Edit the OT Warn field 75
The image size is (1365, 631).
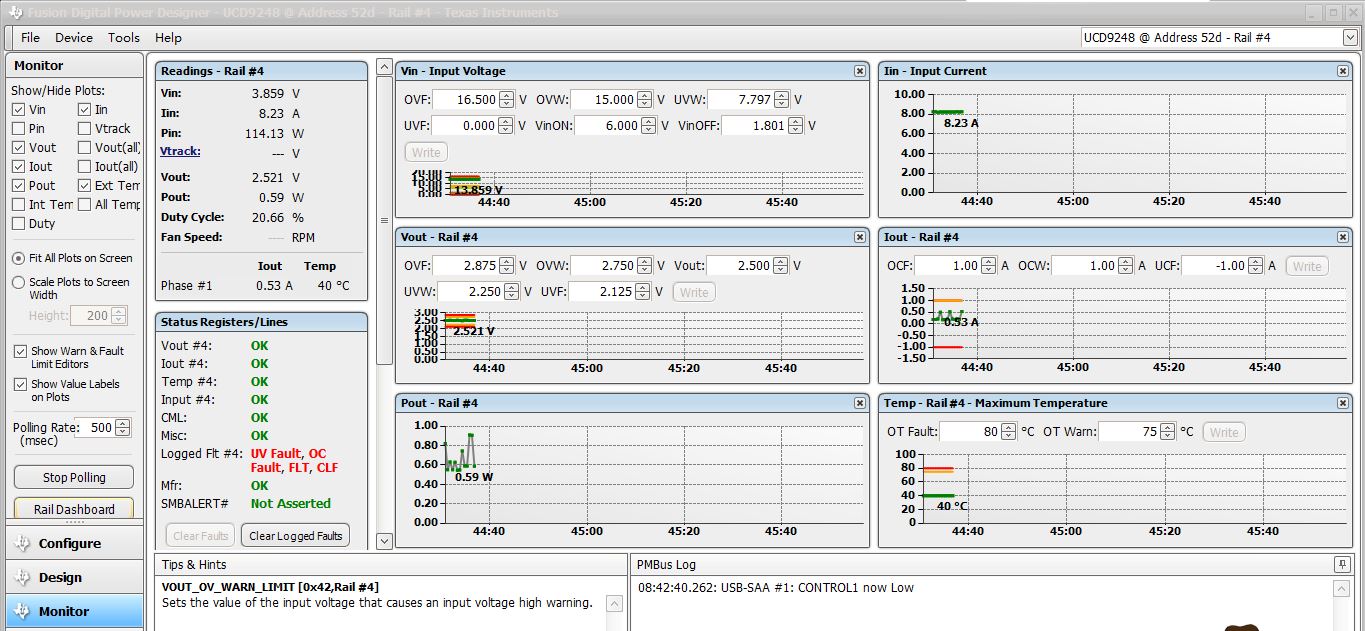1128,432
